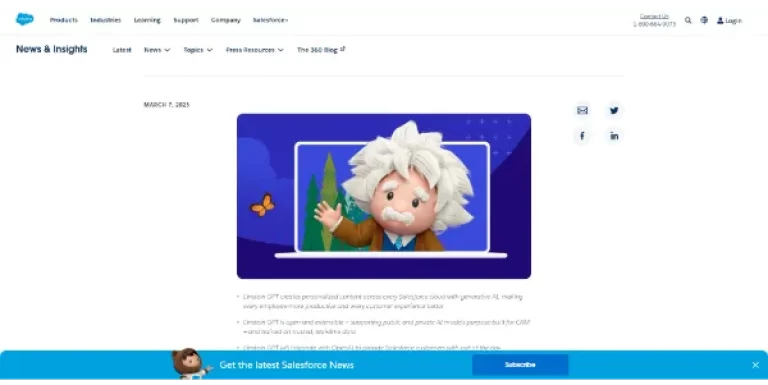Click the Login user icon
The image size is (768, 385).
720,21
